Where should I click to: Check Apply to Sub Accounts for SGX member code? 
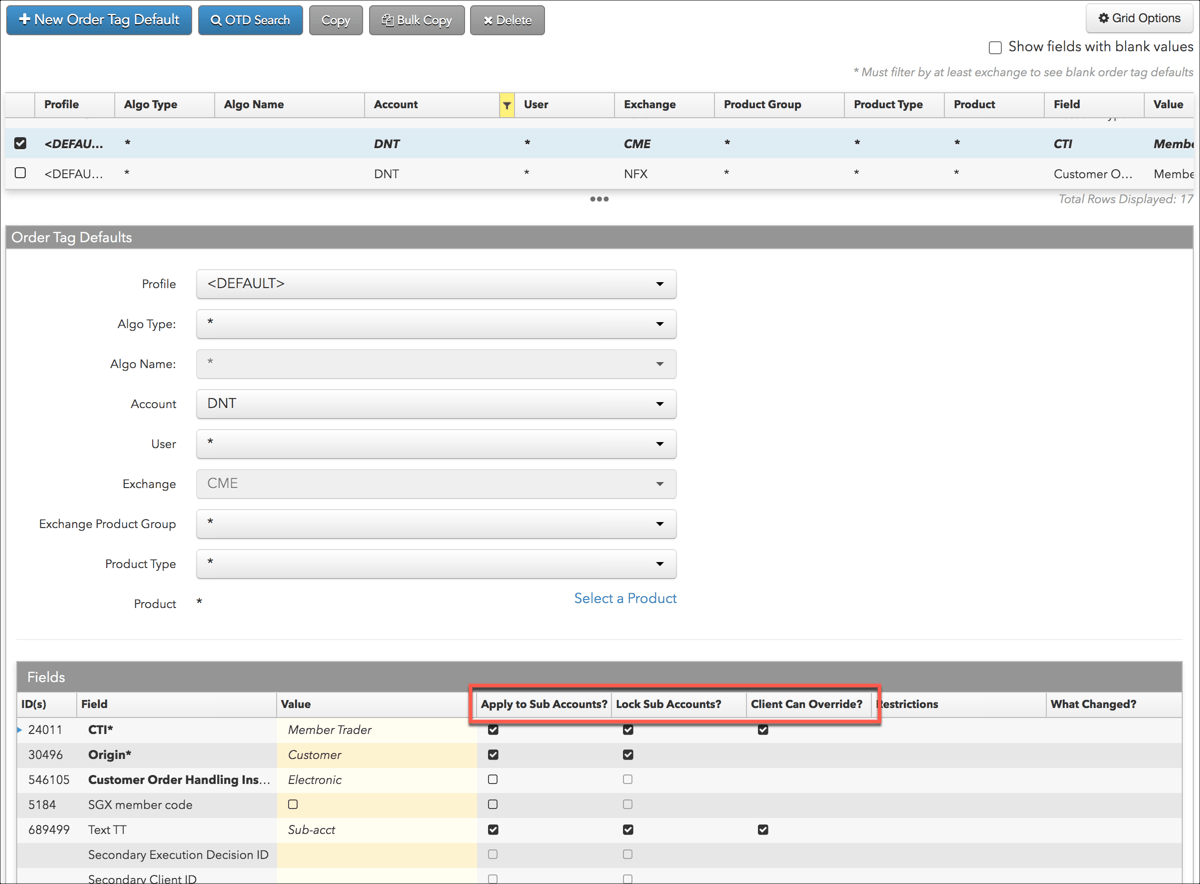pyautogui.click(x=493, y=805)
